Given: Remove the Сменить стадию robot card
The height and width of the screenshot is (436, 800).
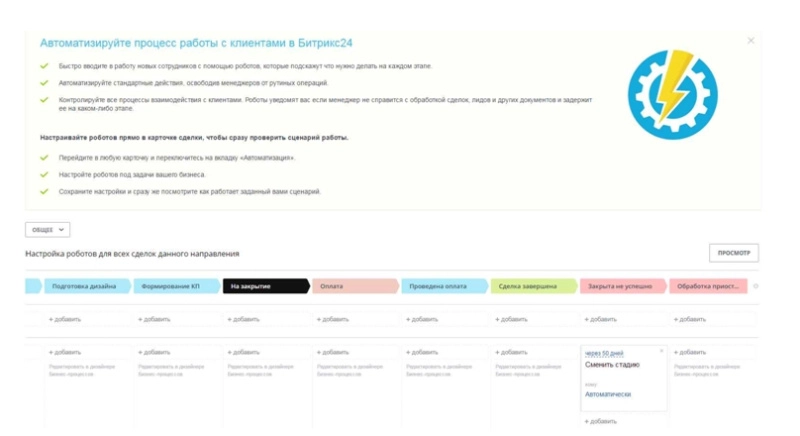Looking at the screenshot, I should 661,351.
